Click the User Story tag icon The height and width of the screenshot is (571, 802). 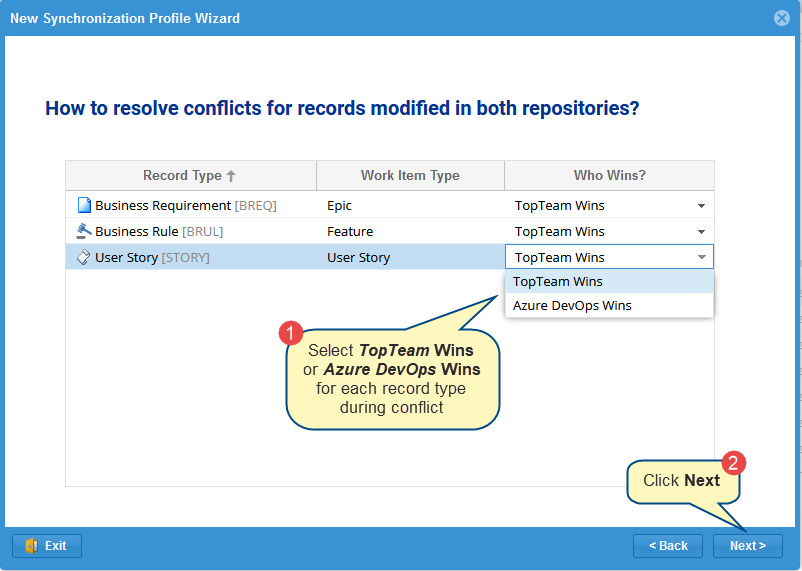[84, 257]
